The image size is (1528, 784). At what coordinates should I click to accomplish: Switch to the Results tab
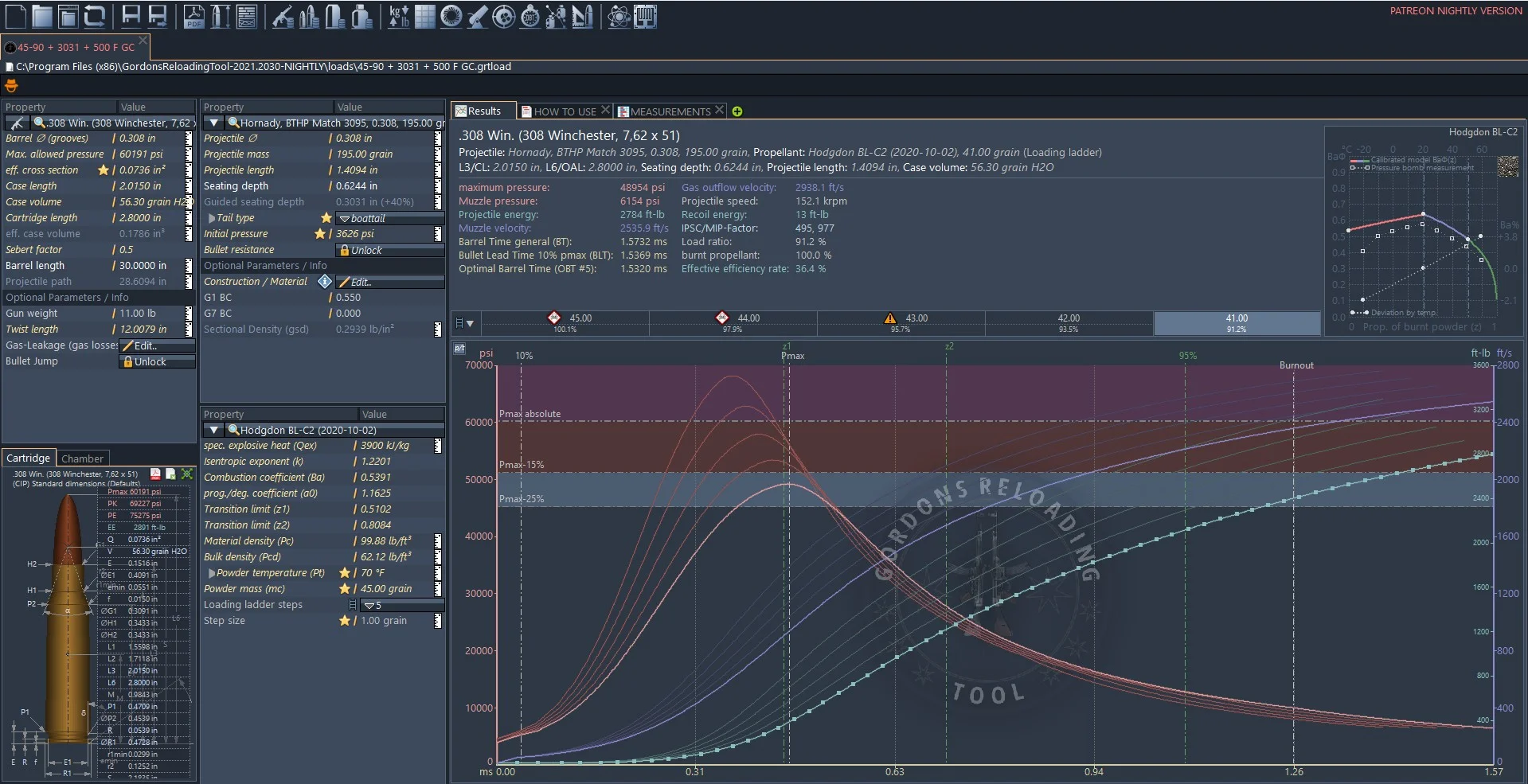483,111
